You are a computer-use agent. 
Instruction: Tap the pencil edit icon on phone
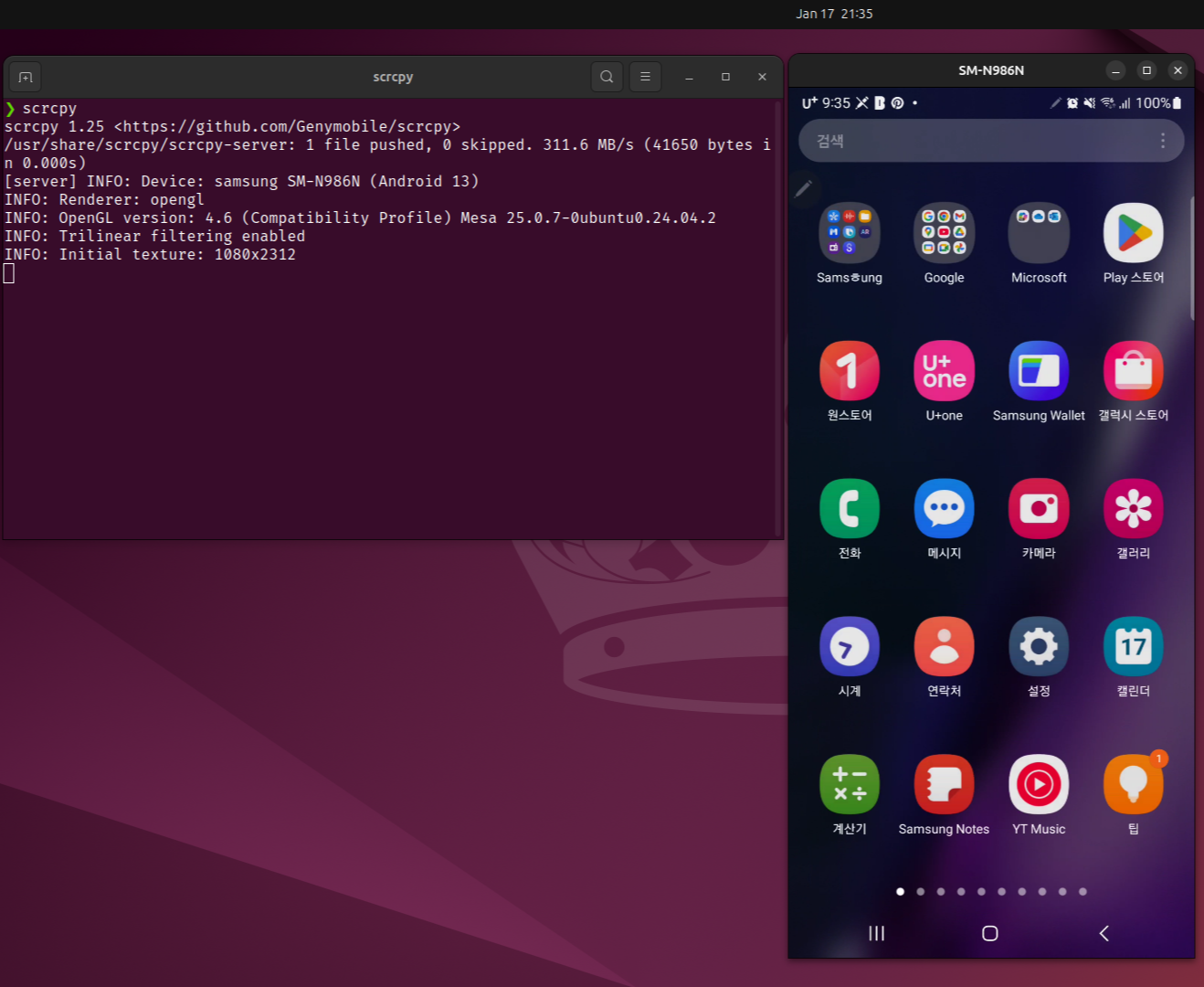[804, 188]
